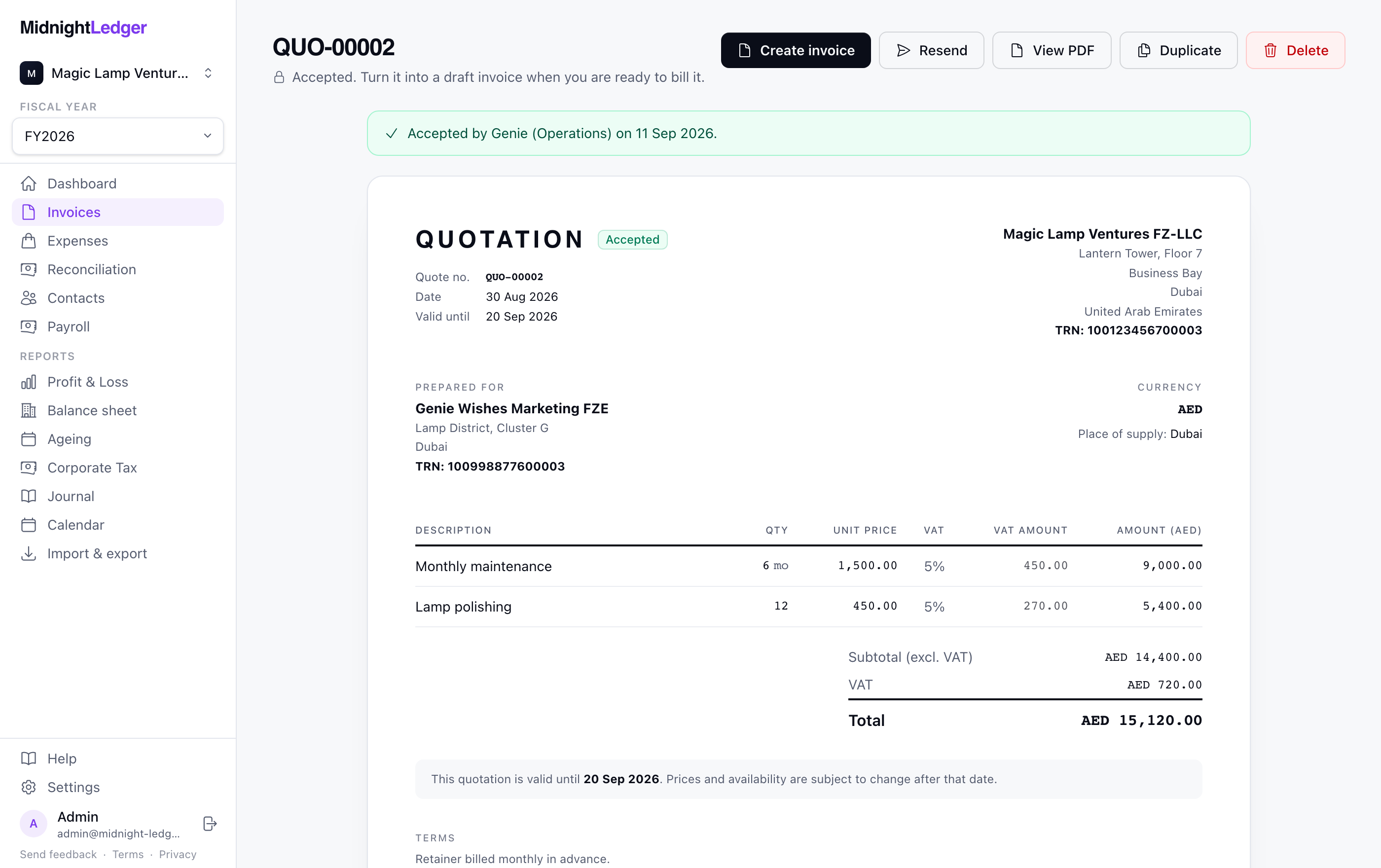Select the Lamp polishing description
Image resolution: width=1381 pixels, height=868 pixels.
[x=464, y=607]
